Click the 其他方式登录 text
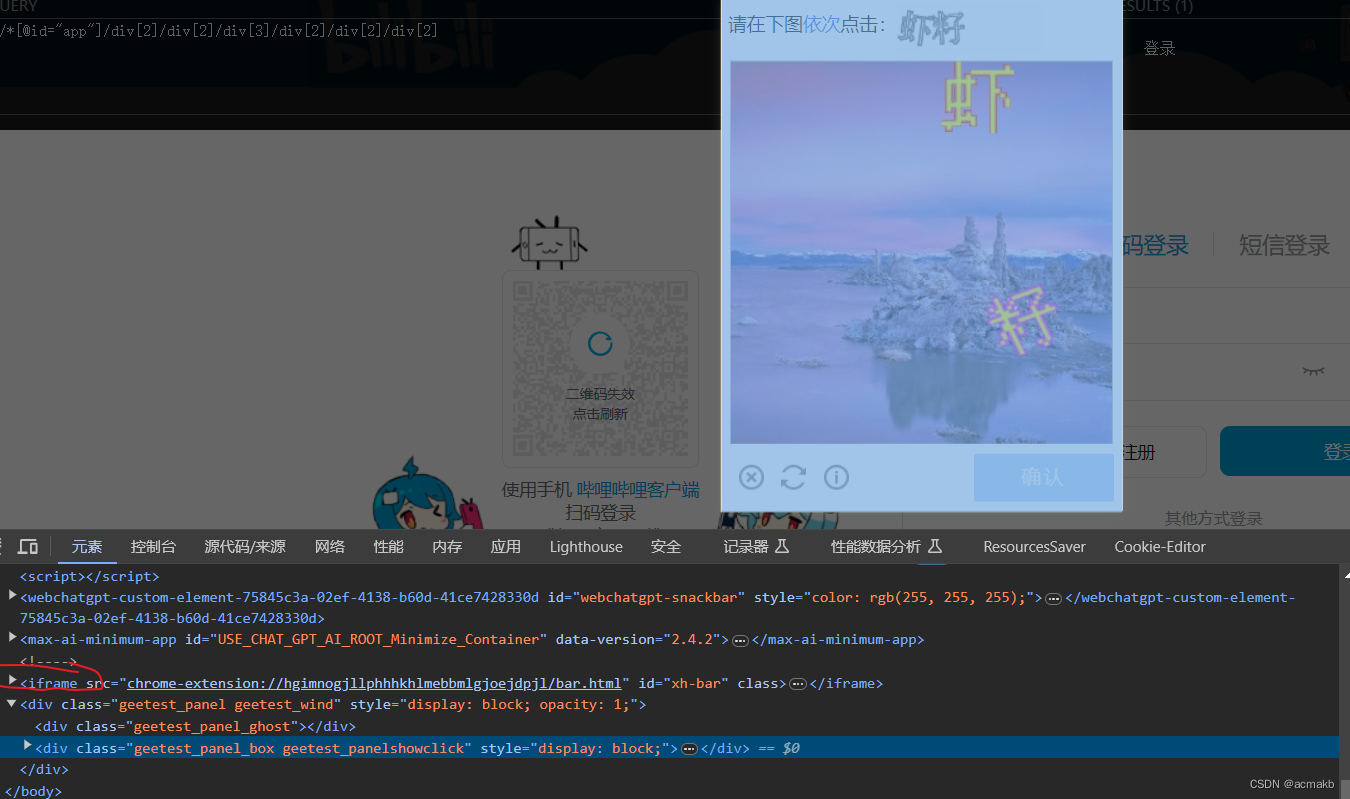The image size is (1350, 799). point(1213,519)
